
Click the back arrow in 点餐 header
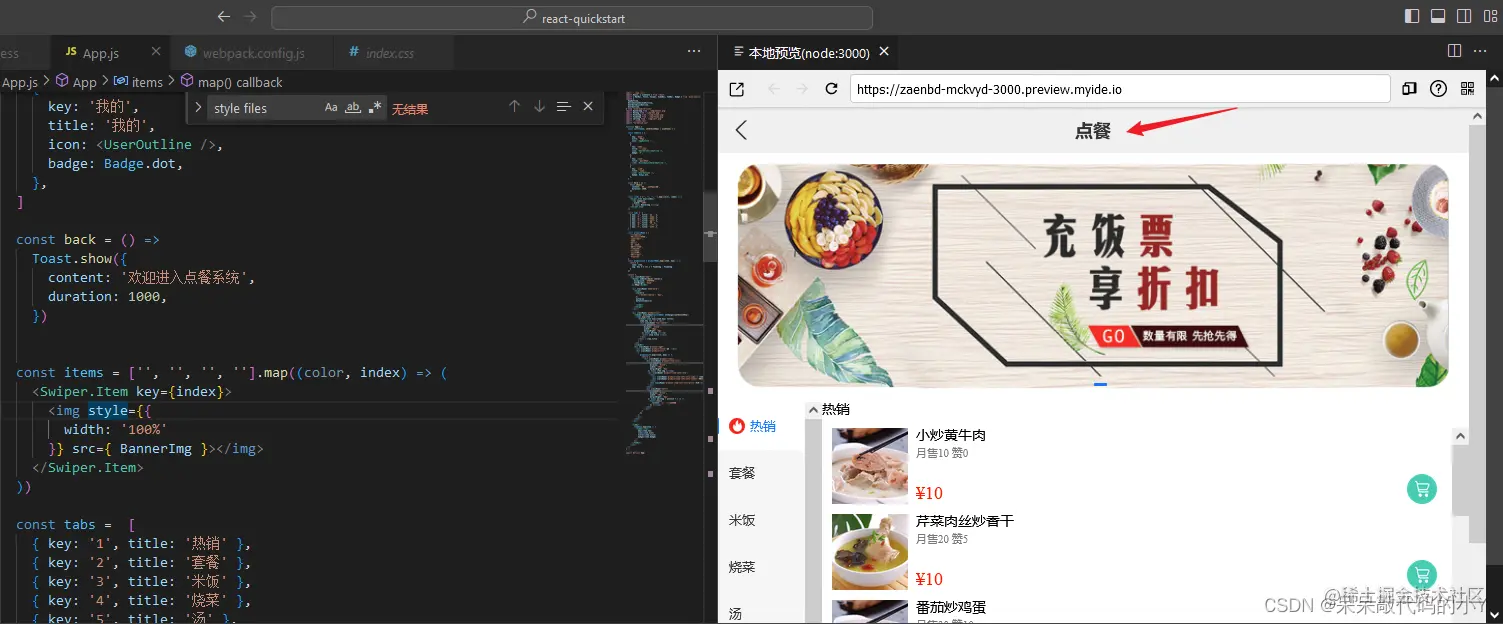click(x=741, y=130)
